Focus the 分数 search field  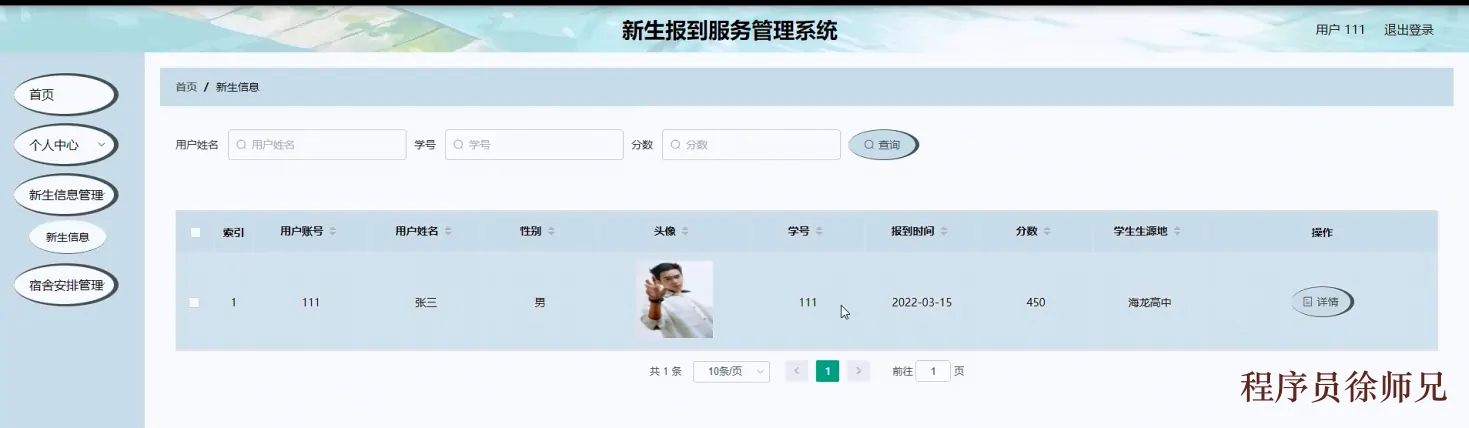click(x=751, y=145)
